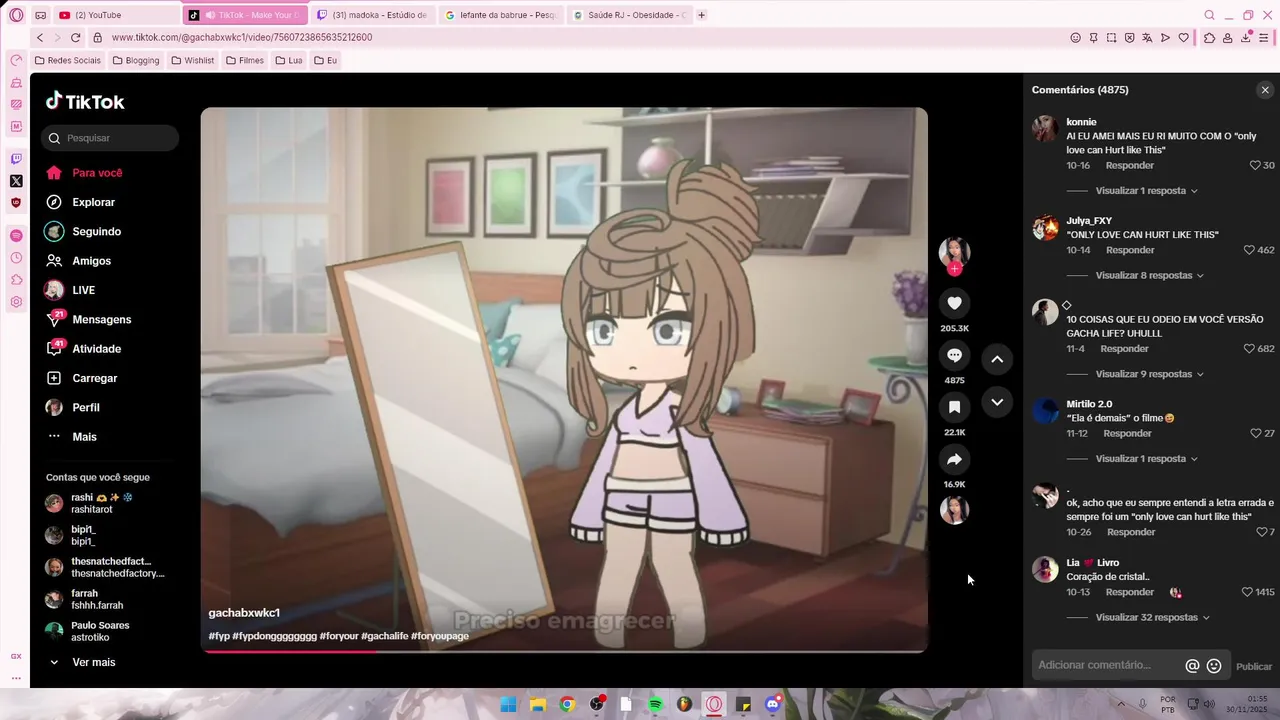Screen dimensions: 1280x720
Task: Open Spotify from Windows taskbar
Action: click(x=655, y=704)
